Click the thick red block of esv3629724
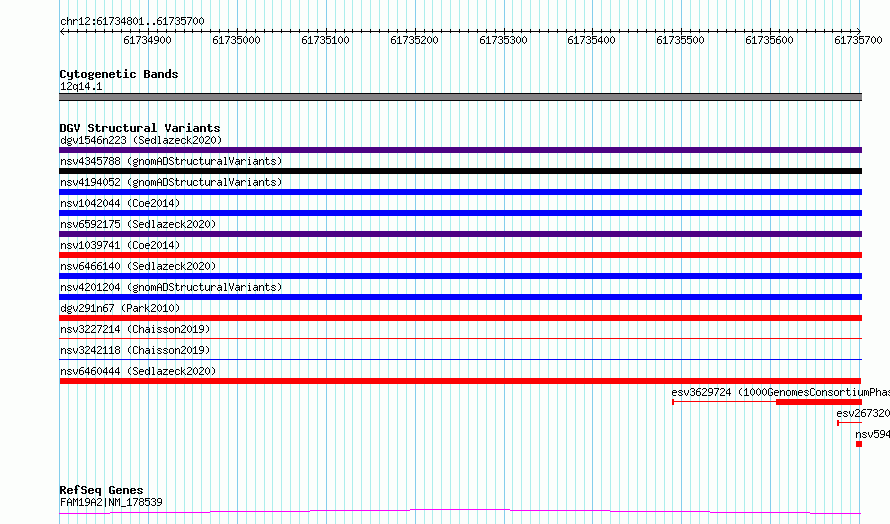This screenshot has height=524, width=890. [x=819, y=402]
